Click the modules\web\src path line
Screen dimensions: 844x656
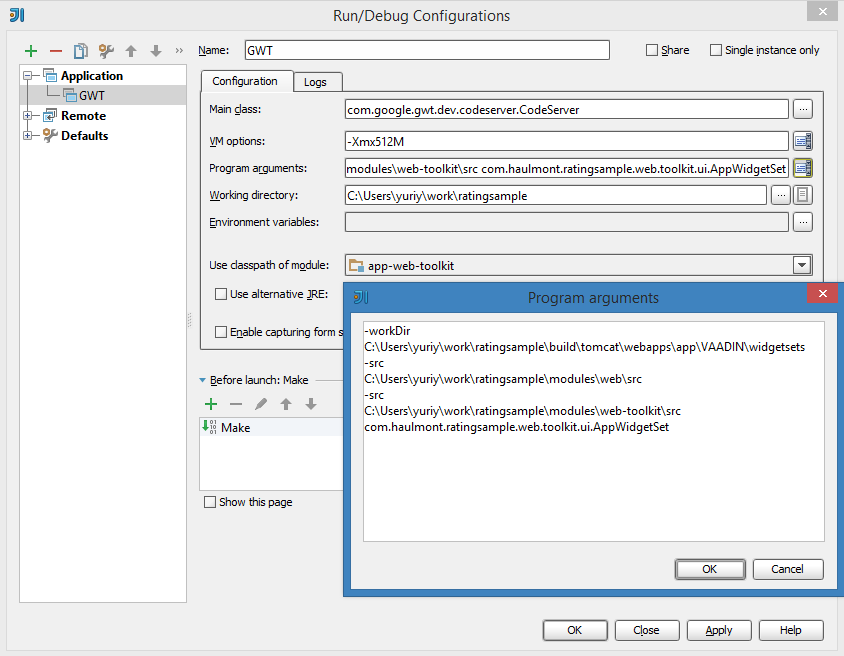(x=503, y=379)
